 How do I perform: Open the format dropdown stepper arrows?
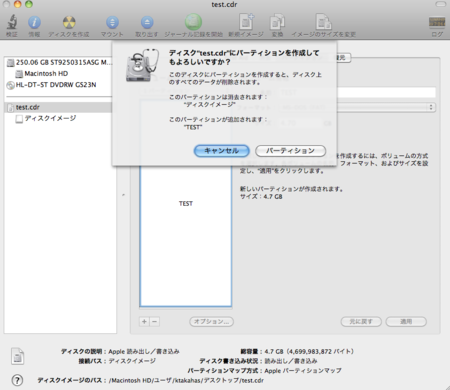(431, 107)
